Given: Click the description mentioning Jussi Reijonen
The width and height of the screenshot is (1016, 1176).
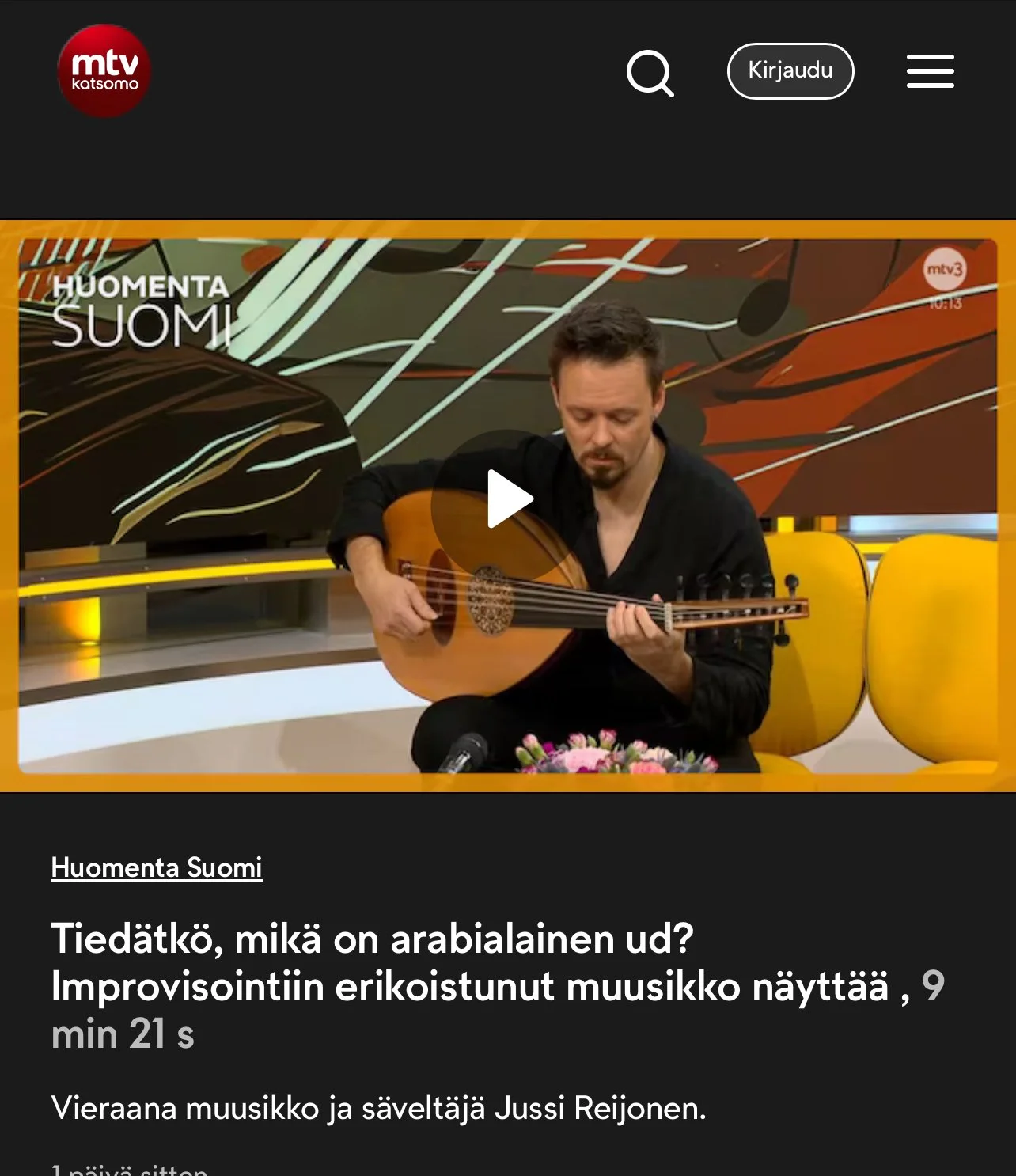Looking at the screenshot, I should click(378, 1108).
